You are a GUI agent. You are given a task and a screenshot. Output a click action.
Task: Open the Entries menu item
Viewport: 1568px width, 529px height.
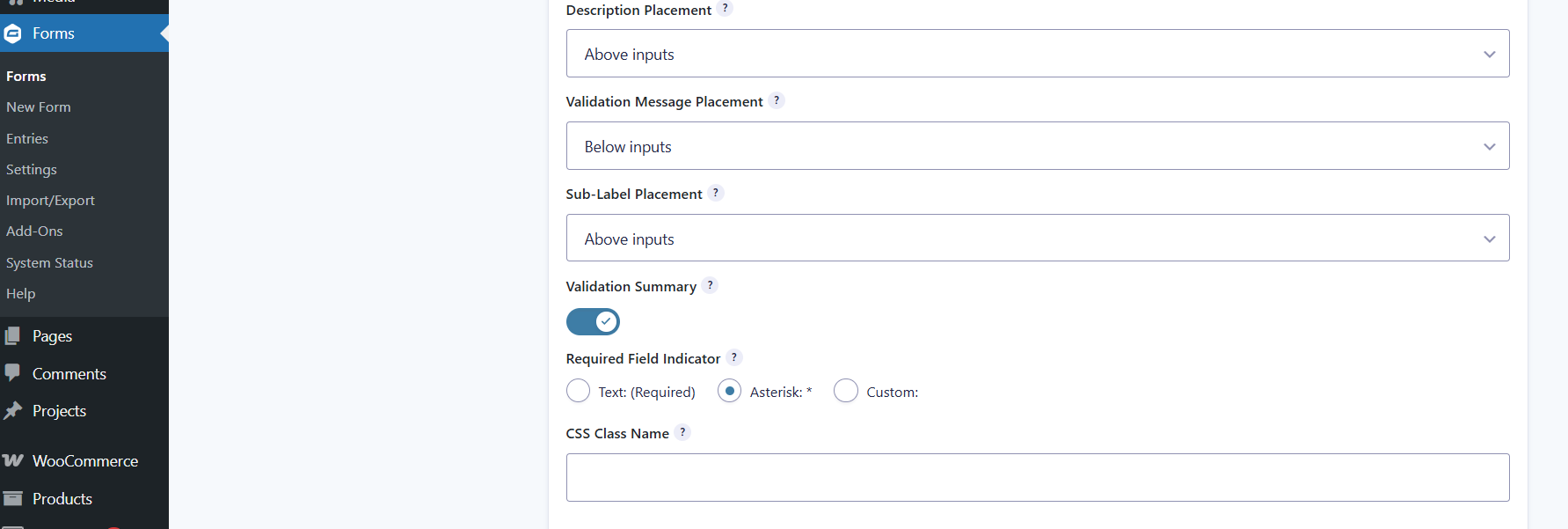(x=27, y=138)
